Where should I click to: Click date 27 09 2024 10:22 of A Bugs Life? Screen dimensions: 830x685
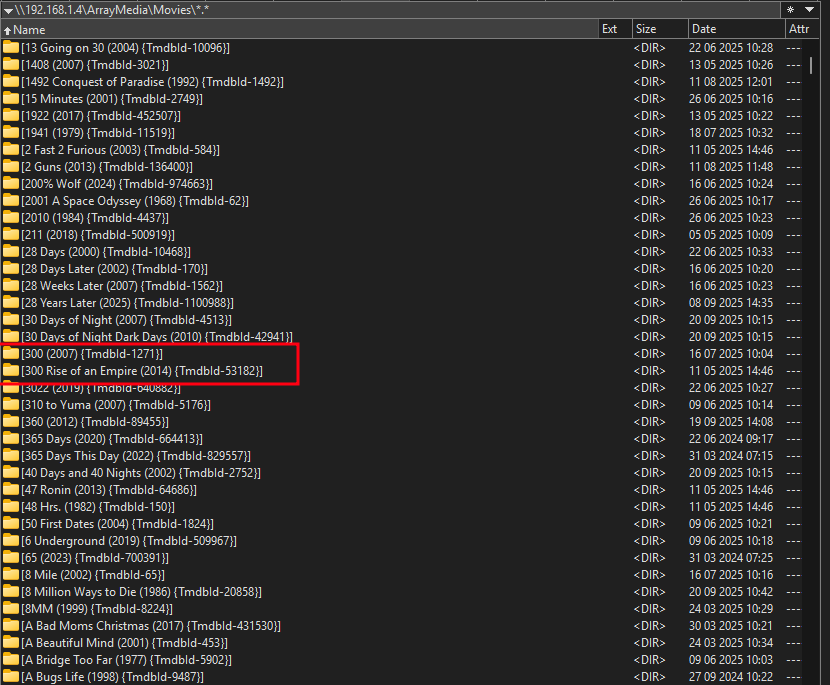pos(730,677)
